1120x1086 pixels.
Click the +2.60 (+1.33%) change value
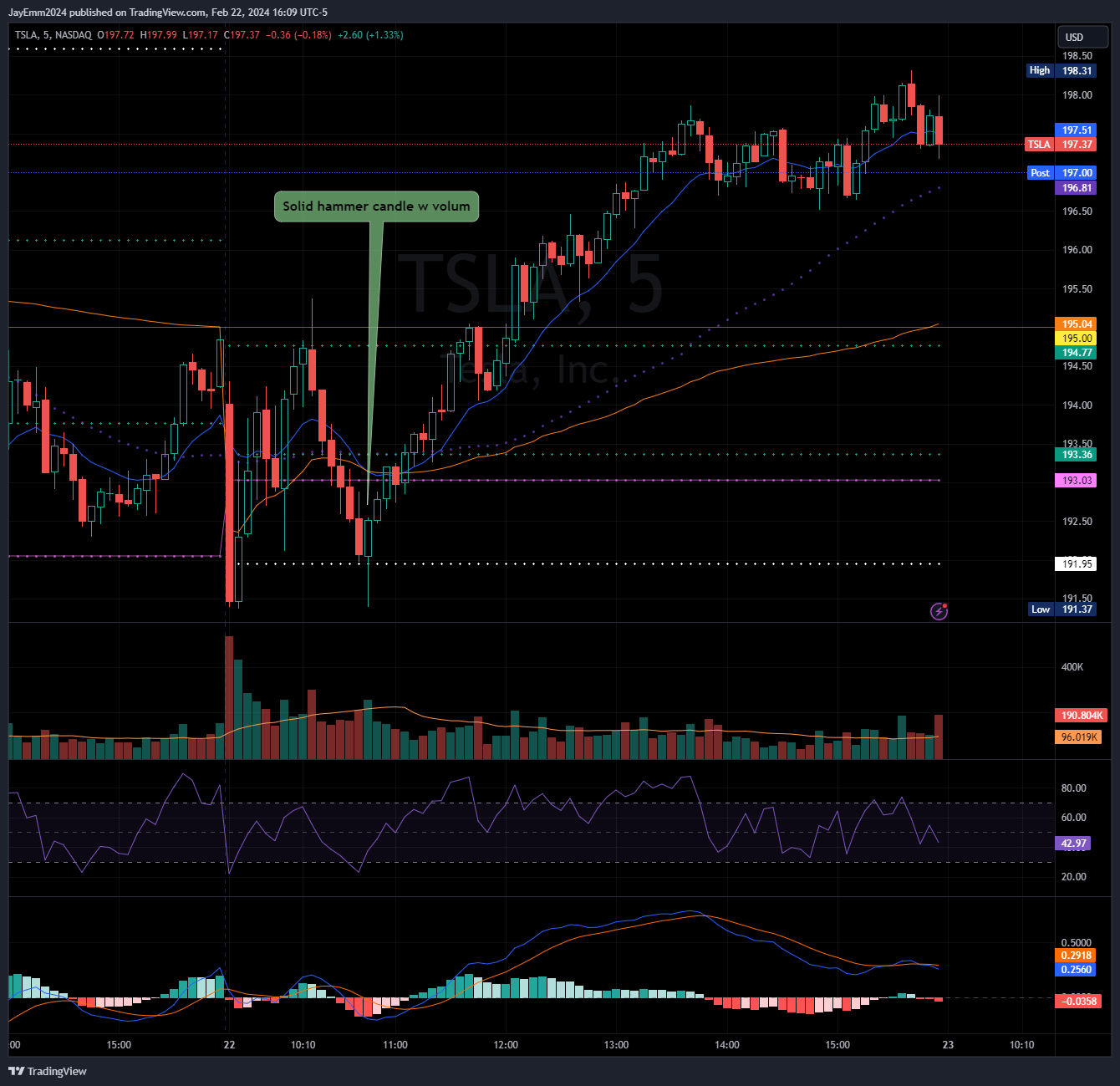pos(370,35)
